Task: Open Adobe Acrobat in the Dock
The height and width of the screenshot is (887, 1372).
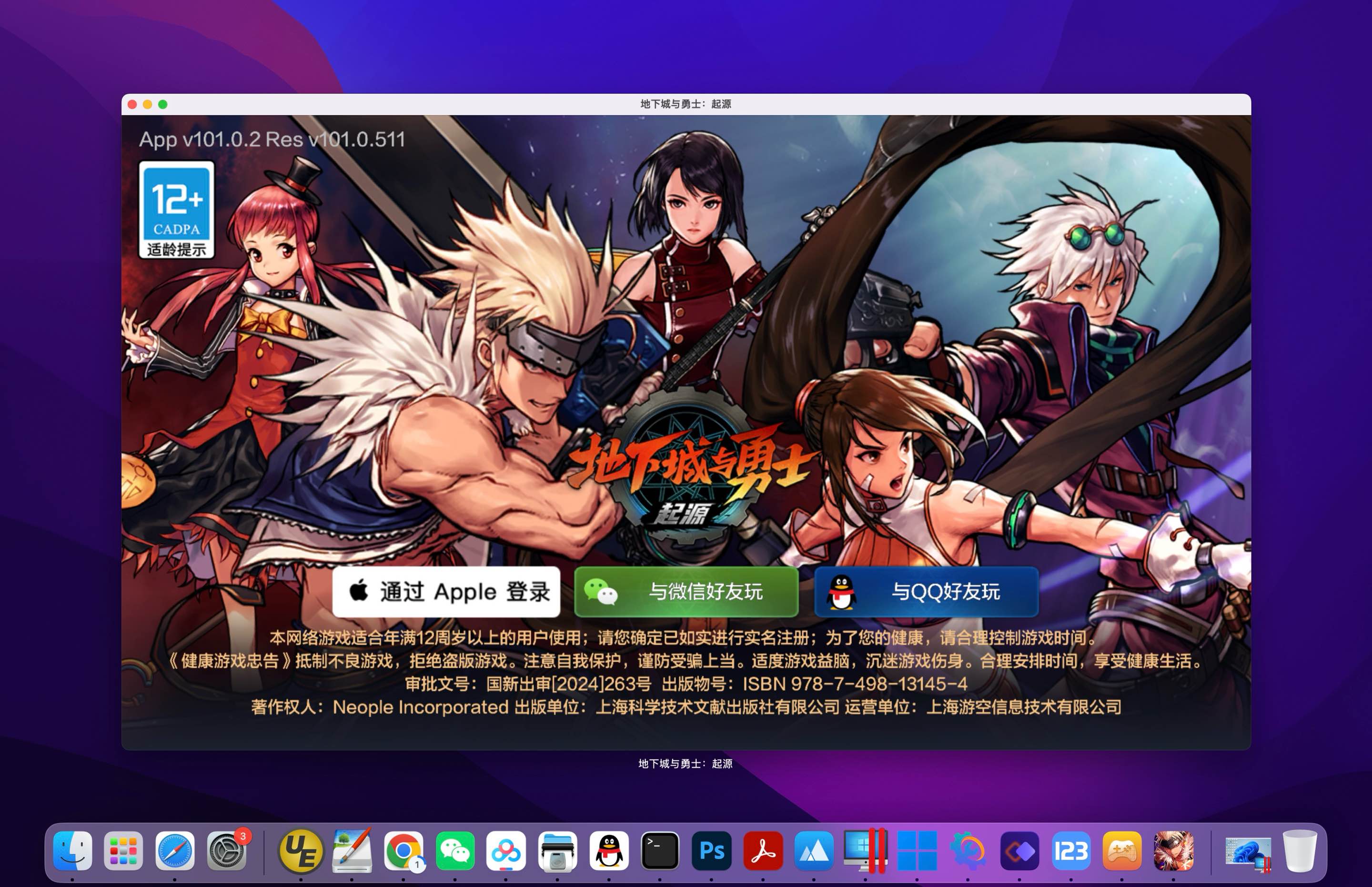Action: click(763, 851)
